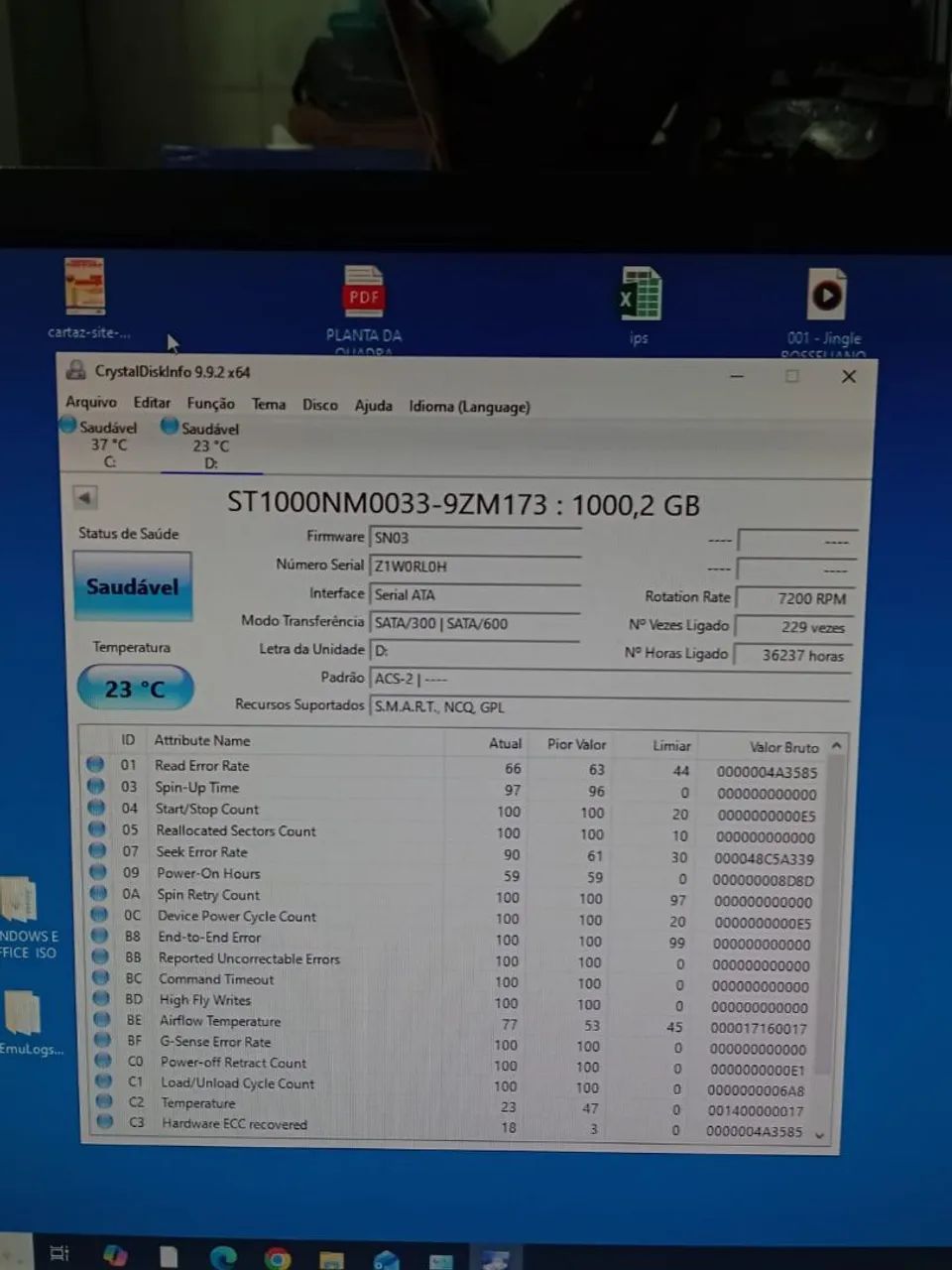Select the Spin Retry Count row
952x1270 pixels.
tap(456, 897)
